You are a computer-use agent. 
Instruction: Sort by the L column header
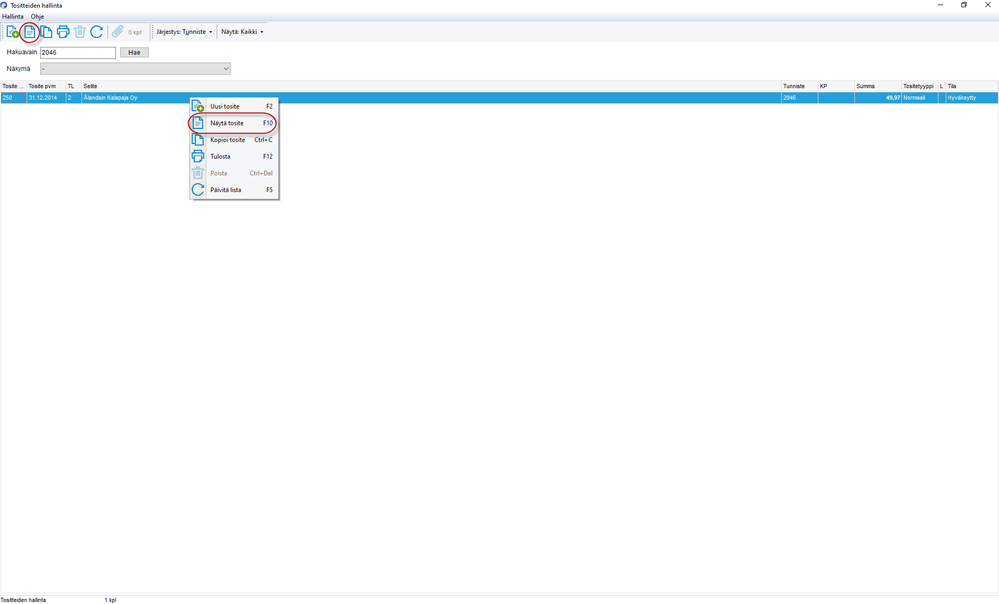click(942, 86)
